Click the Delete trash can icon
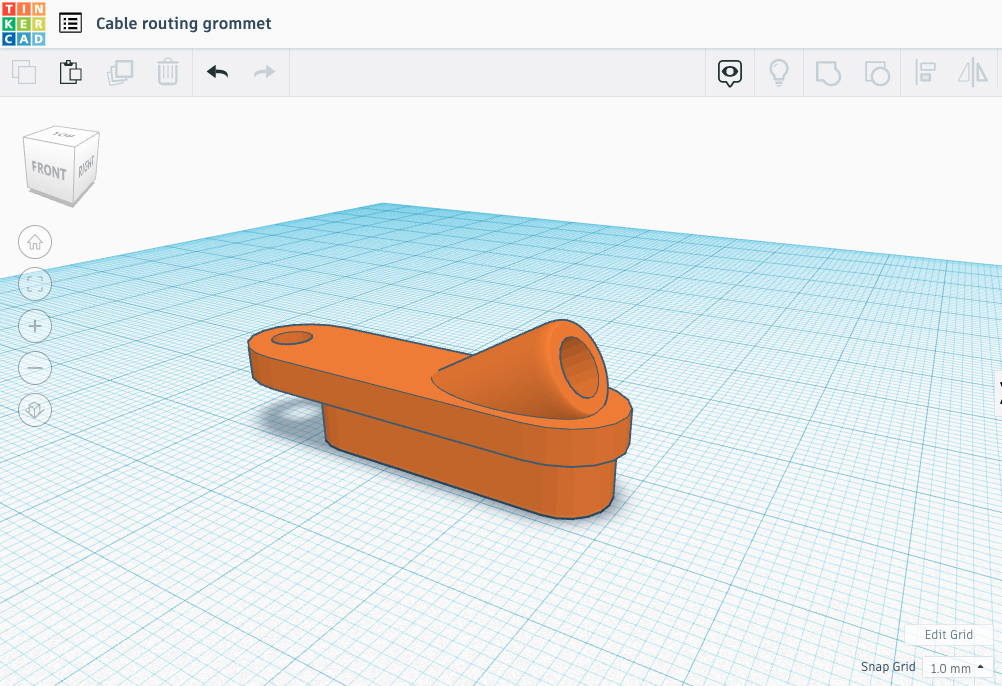Image resolution: width=1002 pixels, height=686 pixels. (167, 72)
